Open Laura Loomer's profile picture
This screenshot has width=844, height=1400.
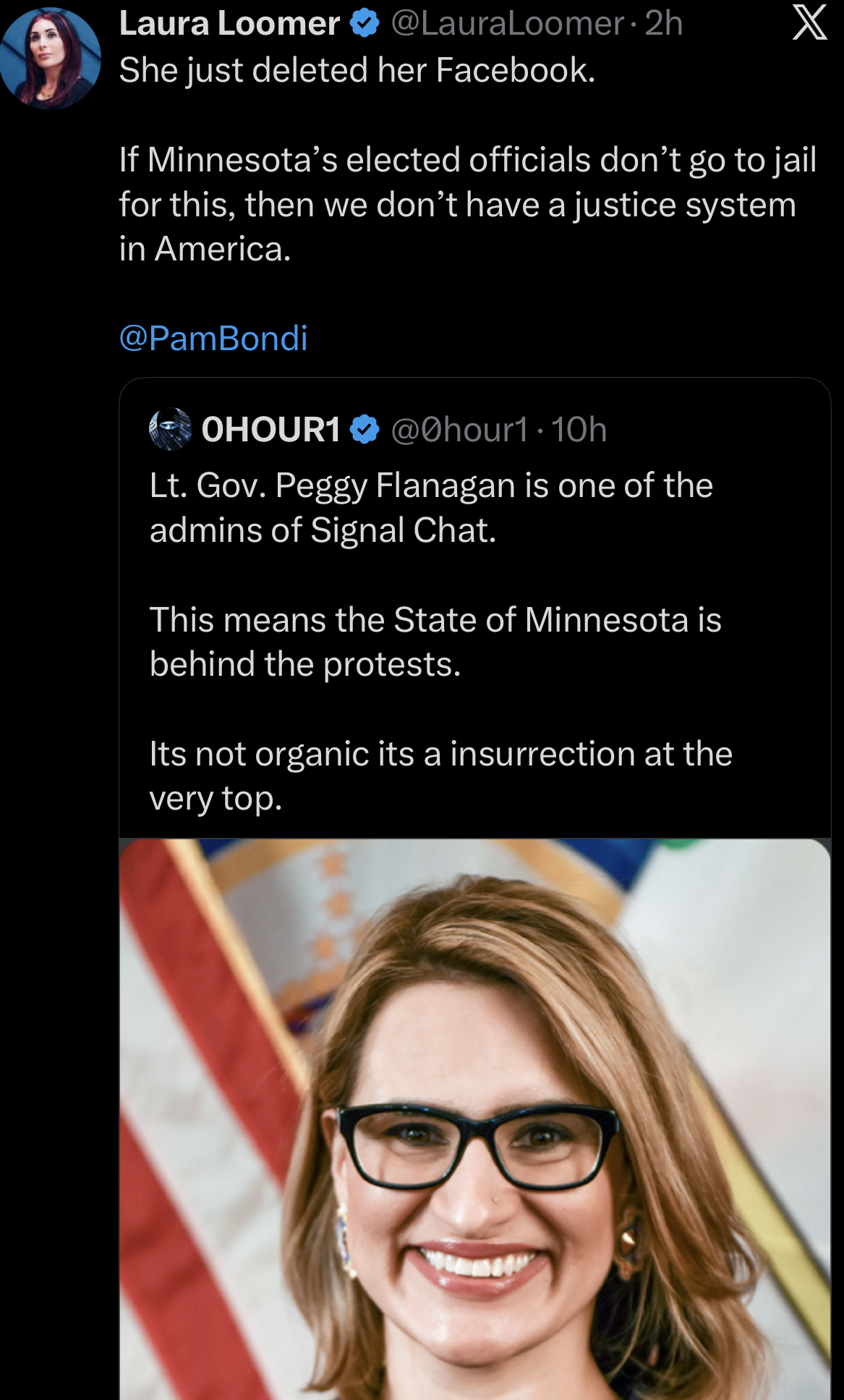50,58
